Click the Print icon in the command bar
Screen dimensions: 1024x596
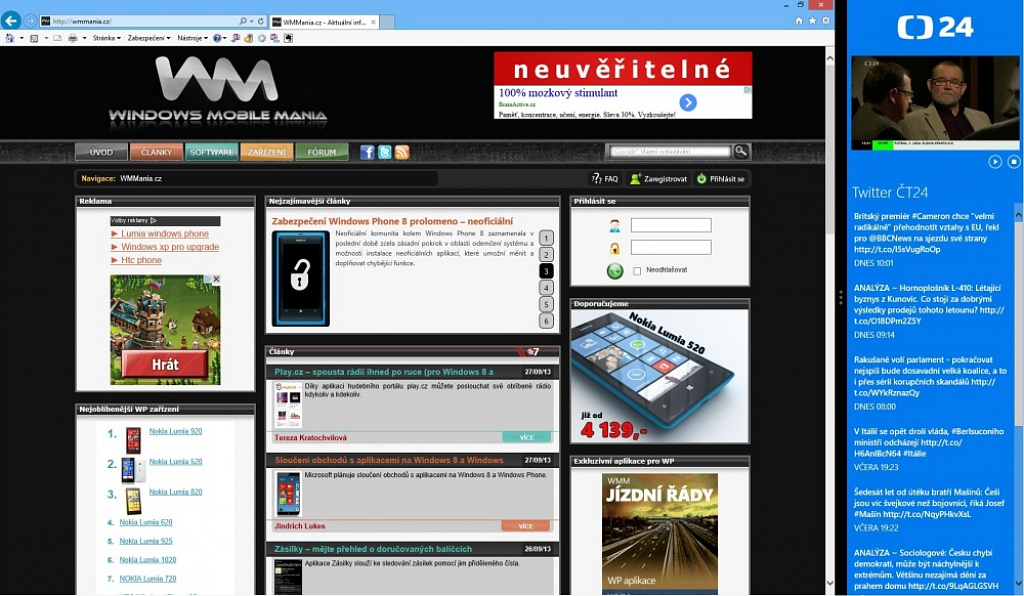coord(72,38)
